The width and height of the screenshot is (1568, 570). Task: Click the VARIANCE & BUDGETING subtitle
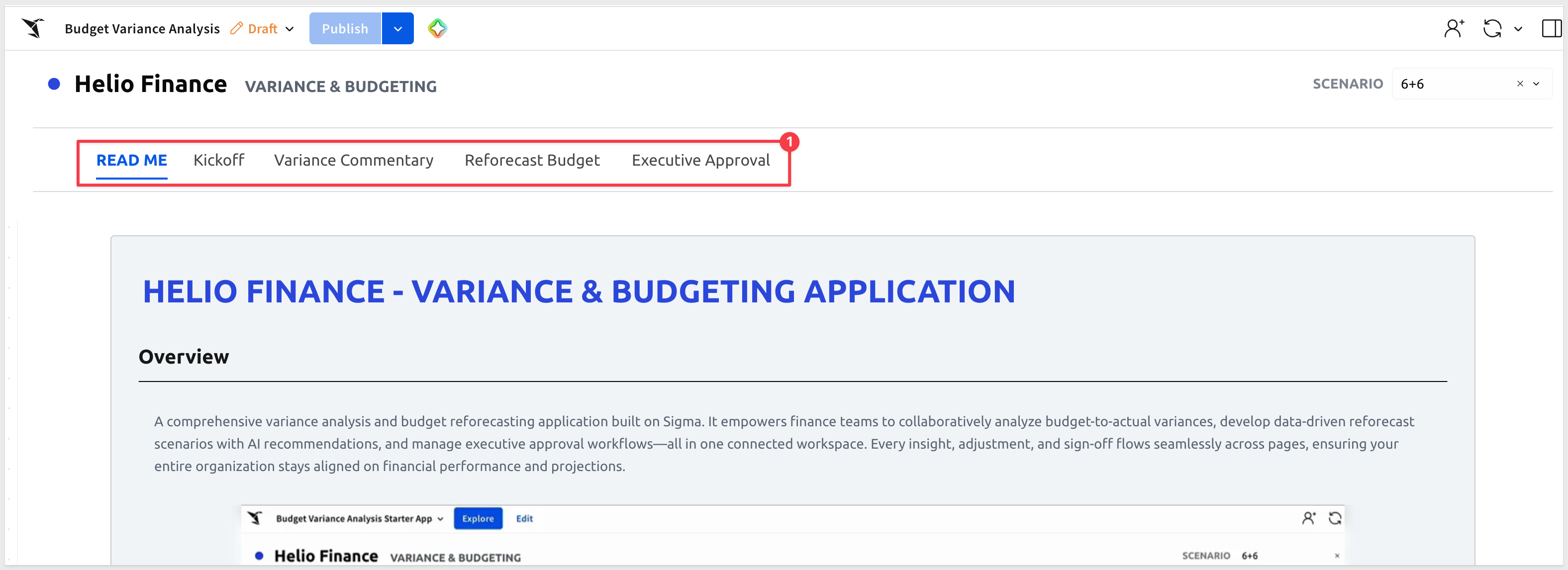(x=341, y=87)
